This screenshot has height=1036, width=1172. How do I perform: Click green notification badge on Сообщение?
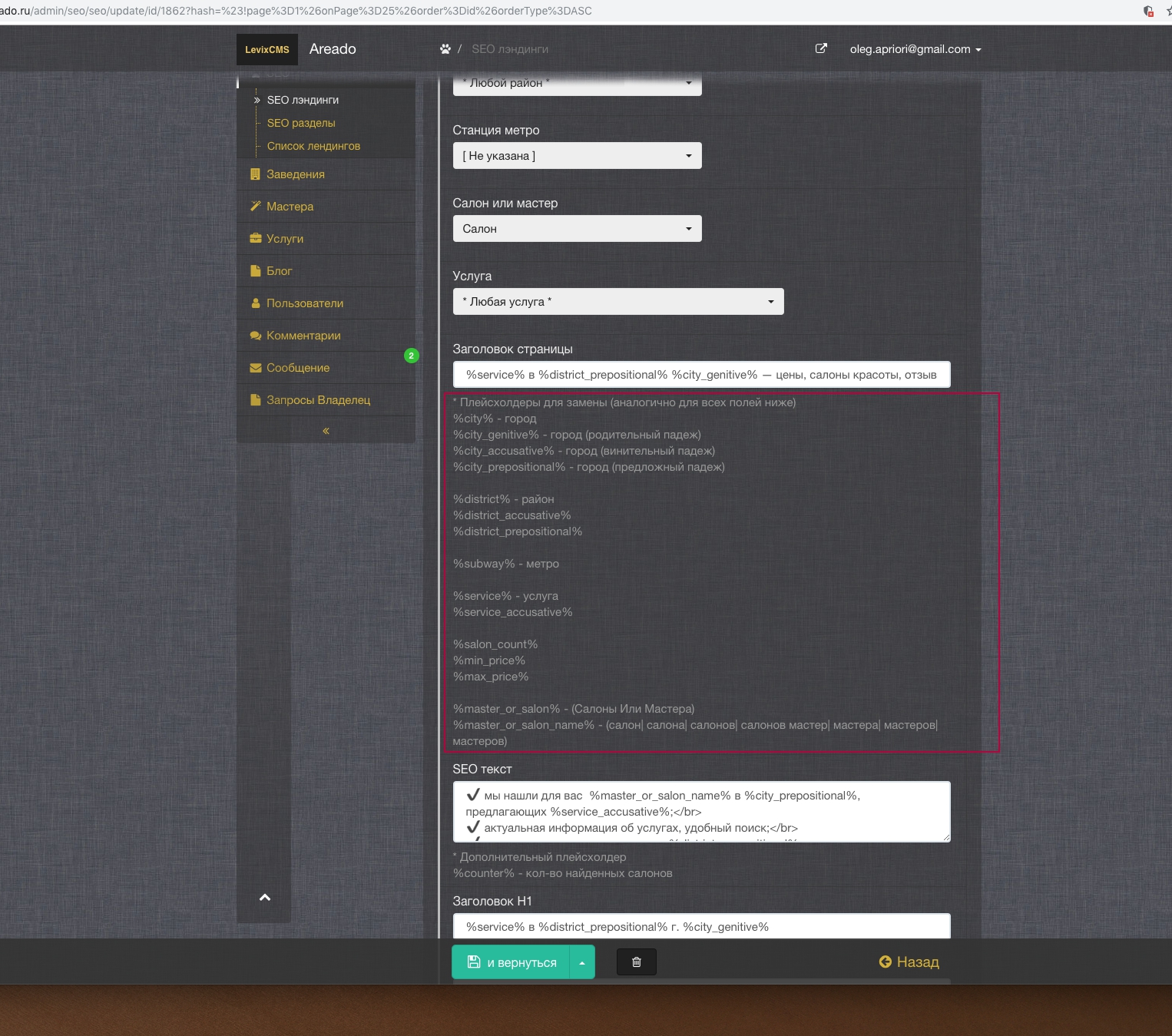click(411, 356)
